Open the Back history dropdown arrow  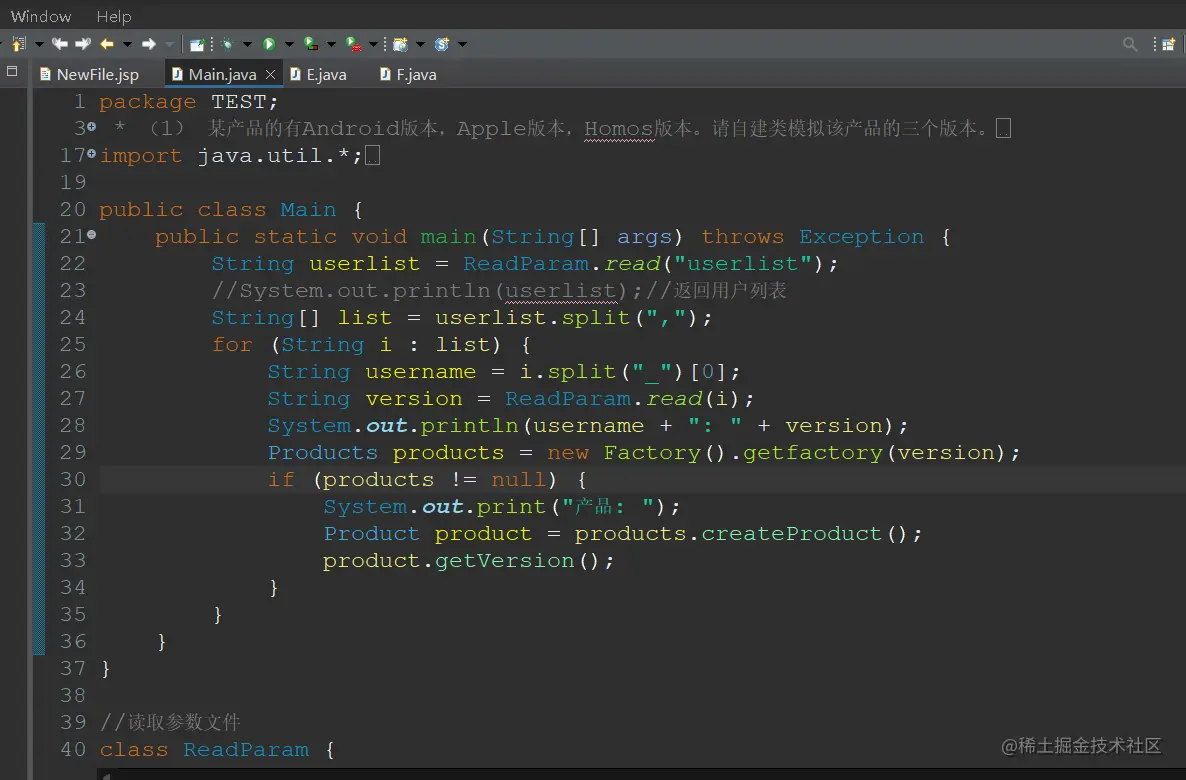point(127,44)
